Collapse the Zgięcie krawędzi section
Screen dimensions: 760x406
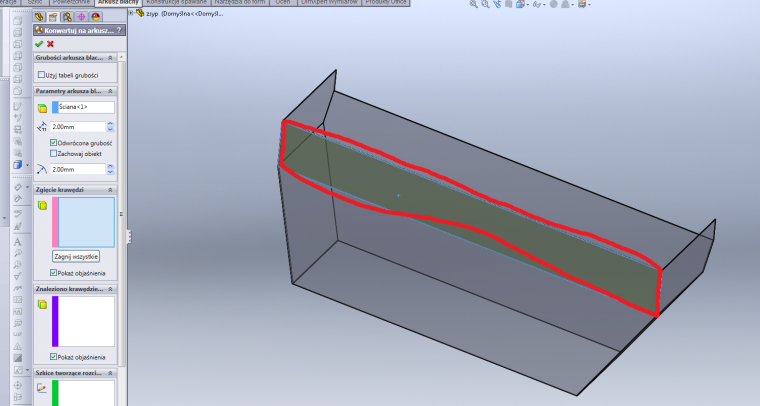tap(110, 189)
